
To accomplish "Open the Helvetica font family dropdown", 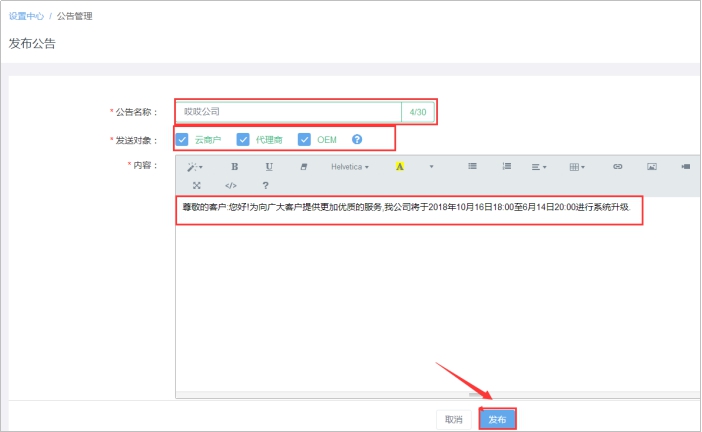I will point(350,167).
